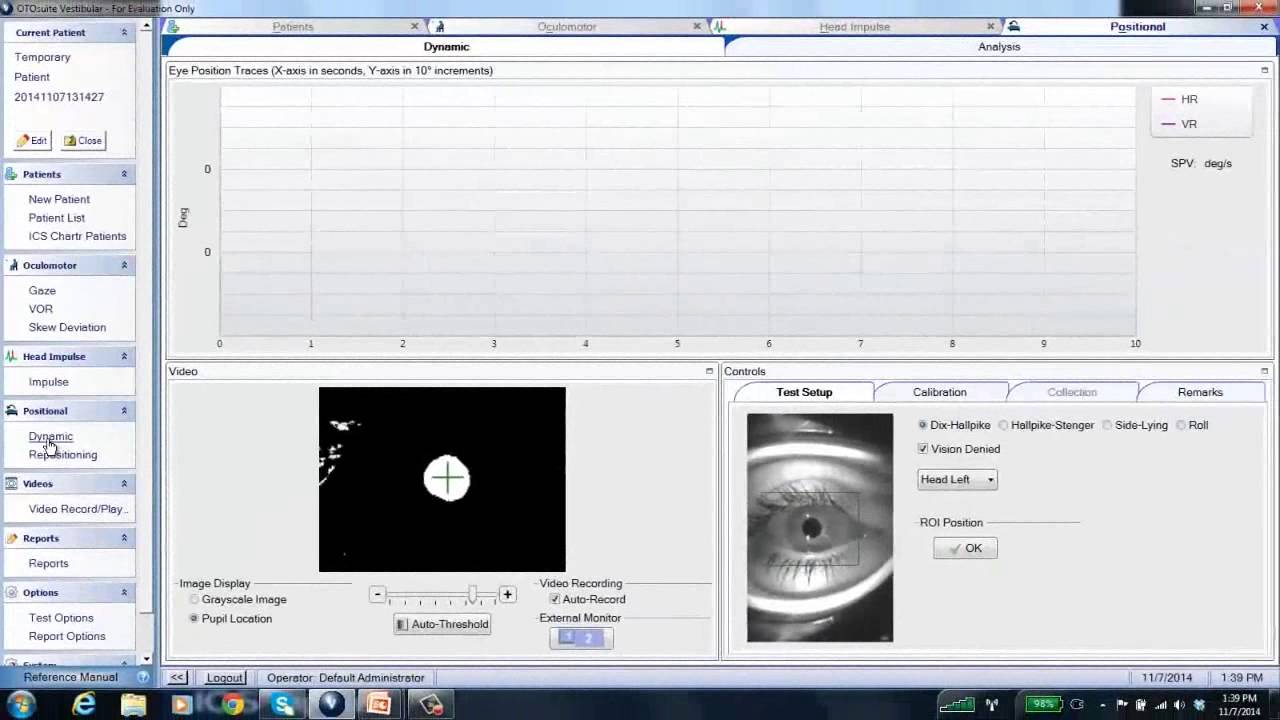1280x720 pixels.
Task: Switch to the Oculomotor tab
Action: tap(567, 27)
